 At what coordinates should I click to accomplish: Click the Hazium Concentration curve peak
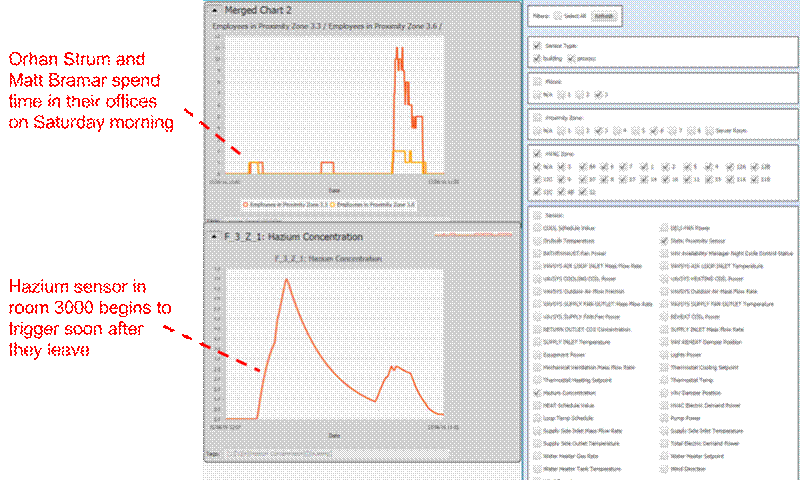pos(287,281)
